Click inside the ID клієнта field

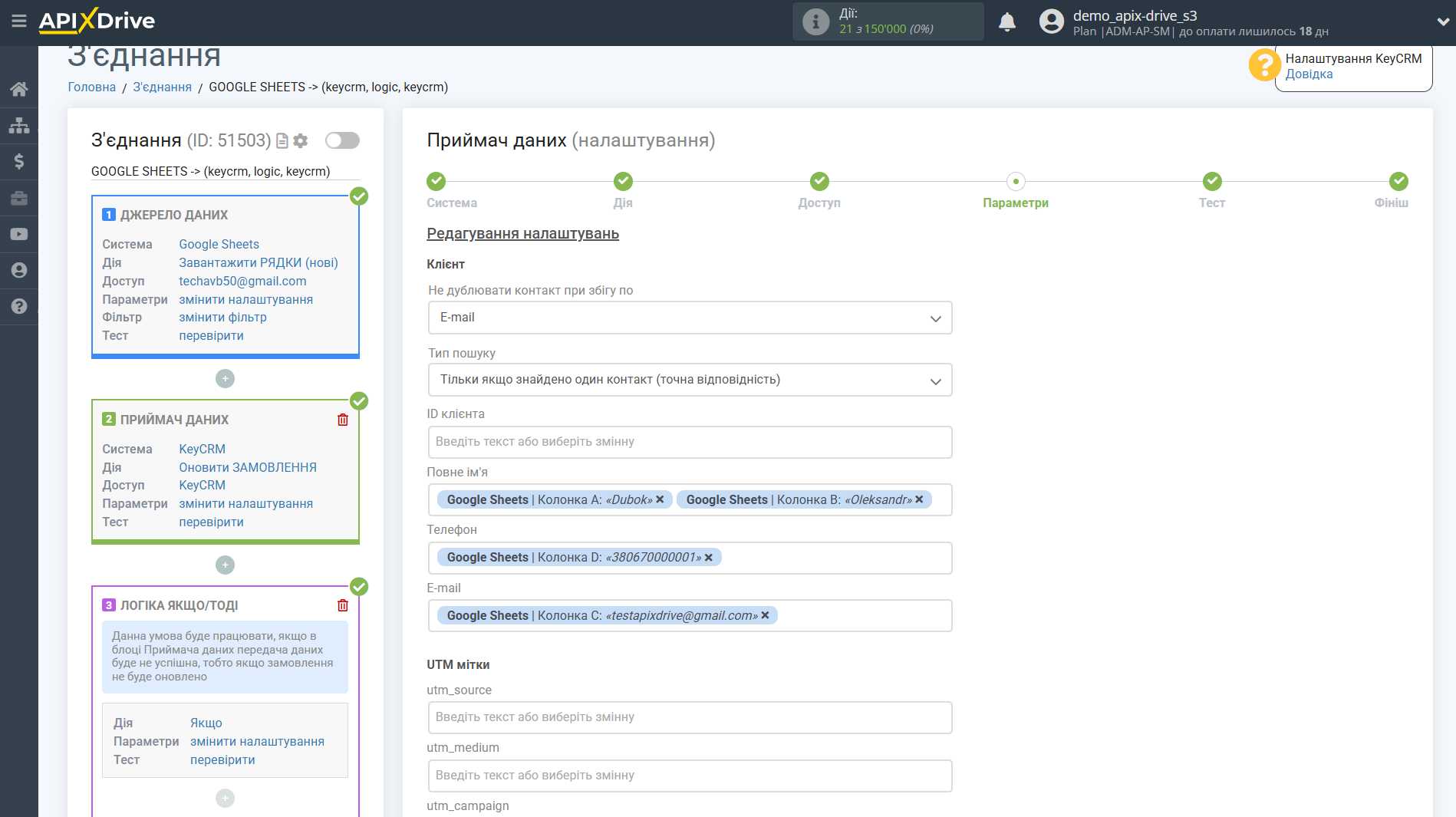[690, 442]
